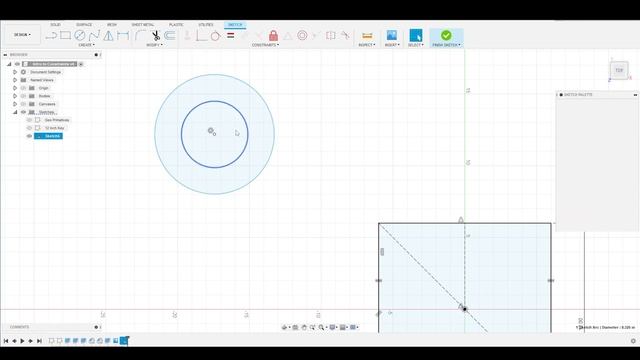Open the INSPECT dropdown menu
Viewport: 640px width, 360px height.
(x=367, y=45)
